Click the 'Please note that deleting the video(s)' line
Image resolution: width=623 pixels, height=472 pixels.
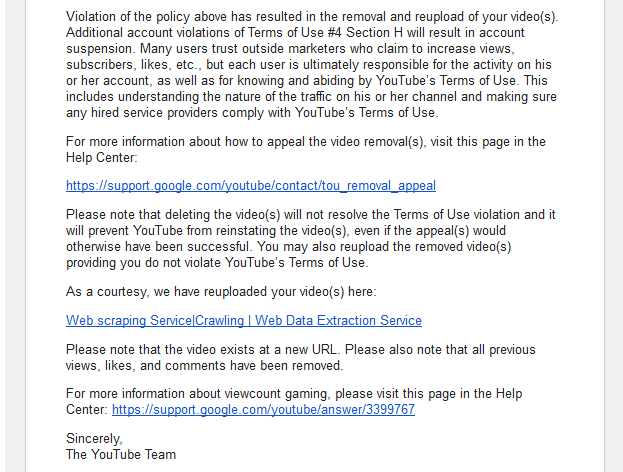click(311, 215)
